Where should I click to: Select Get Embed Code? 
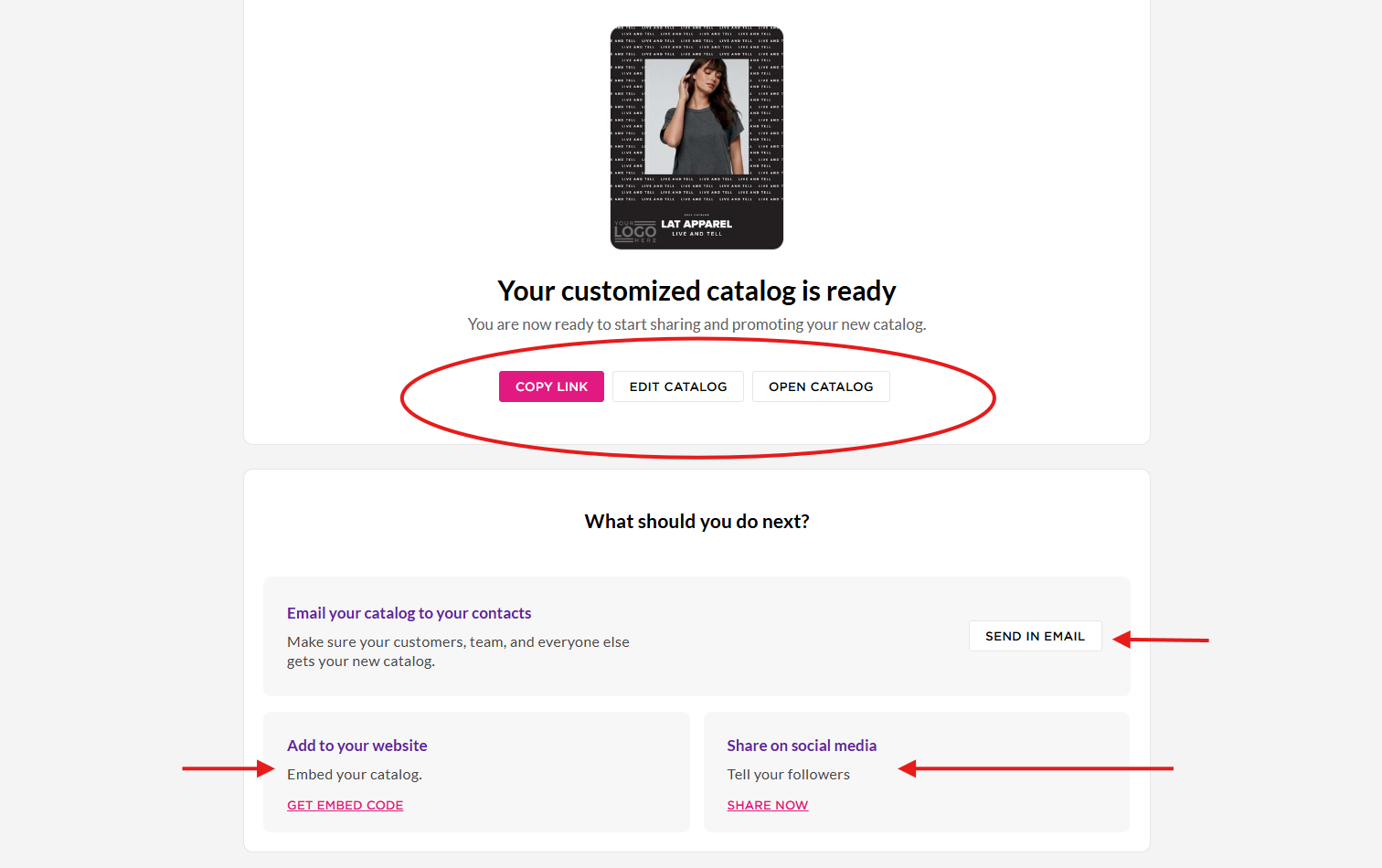point(345,805)
